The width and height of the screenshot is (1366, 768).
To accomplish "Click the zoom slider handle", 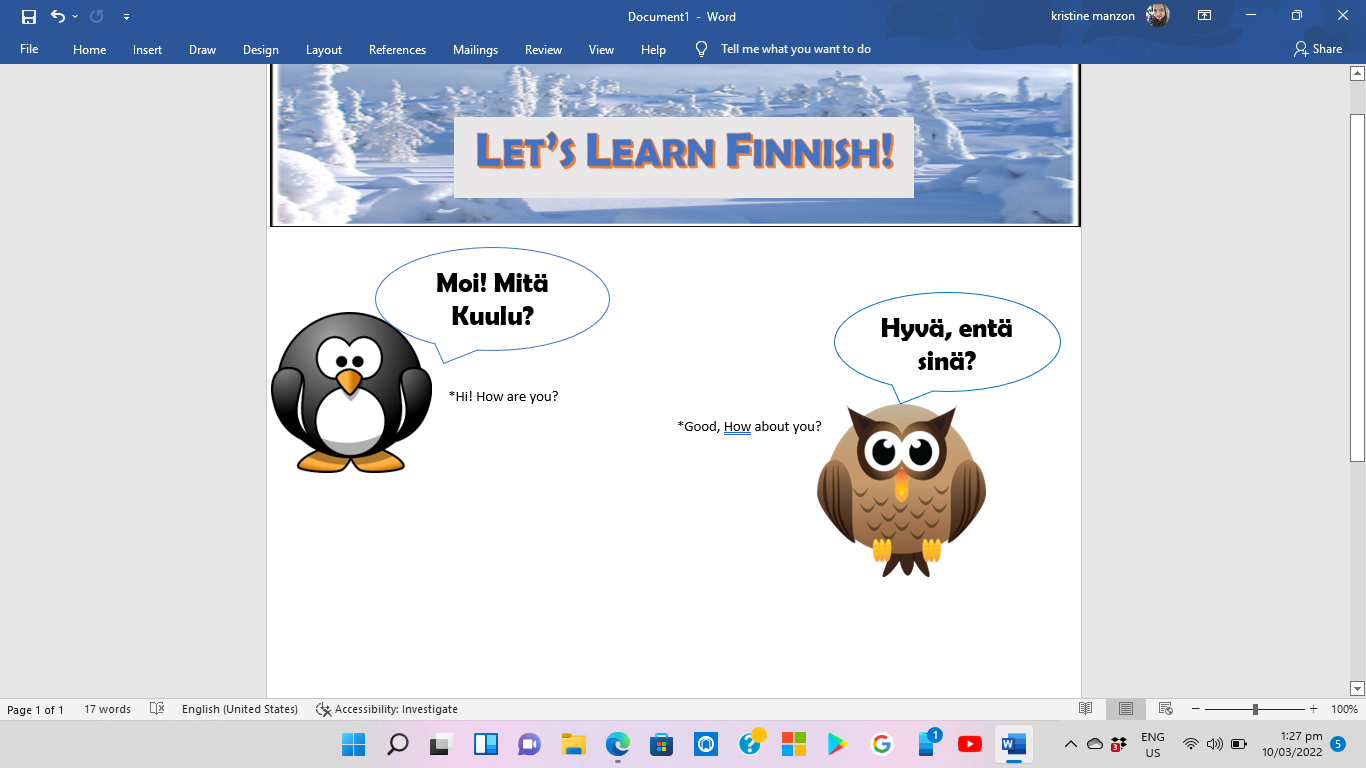I will [x=1255, y=709].
